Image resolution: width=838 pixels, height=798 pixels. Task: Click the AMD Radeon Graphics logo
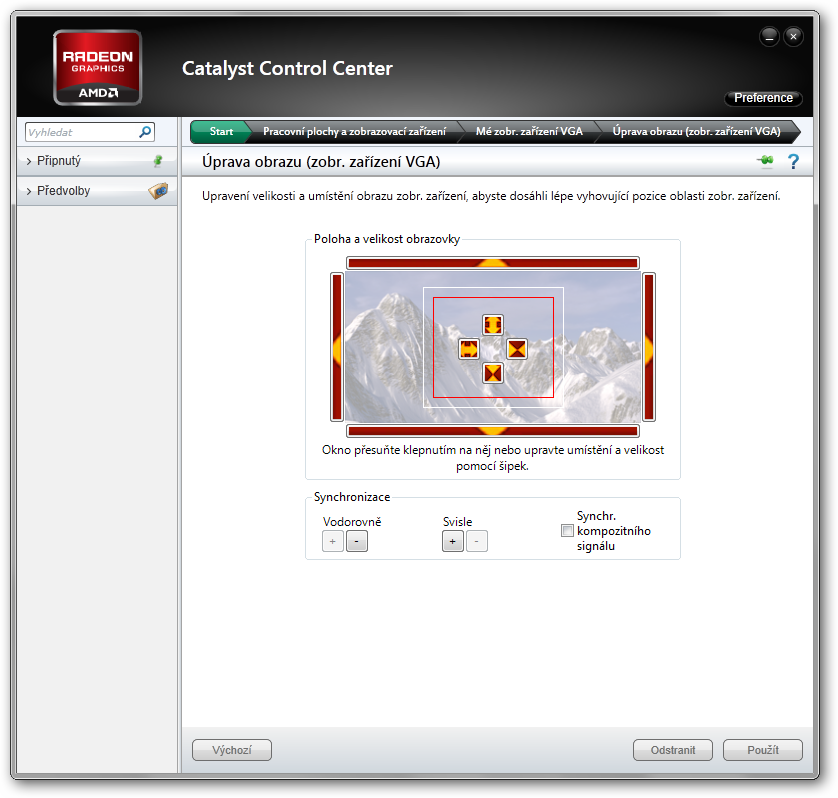coord(97,67)
